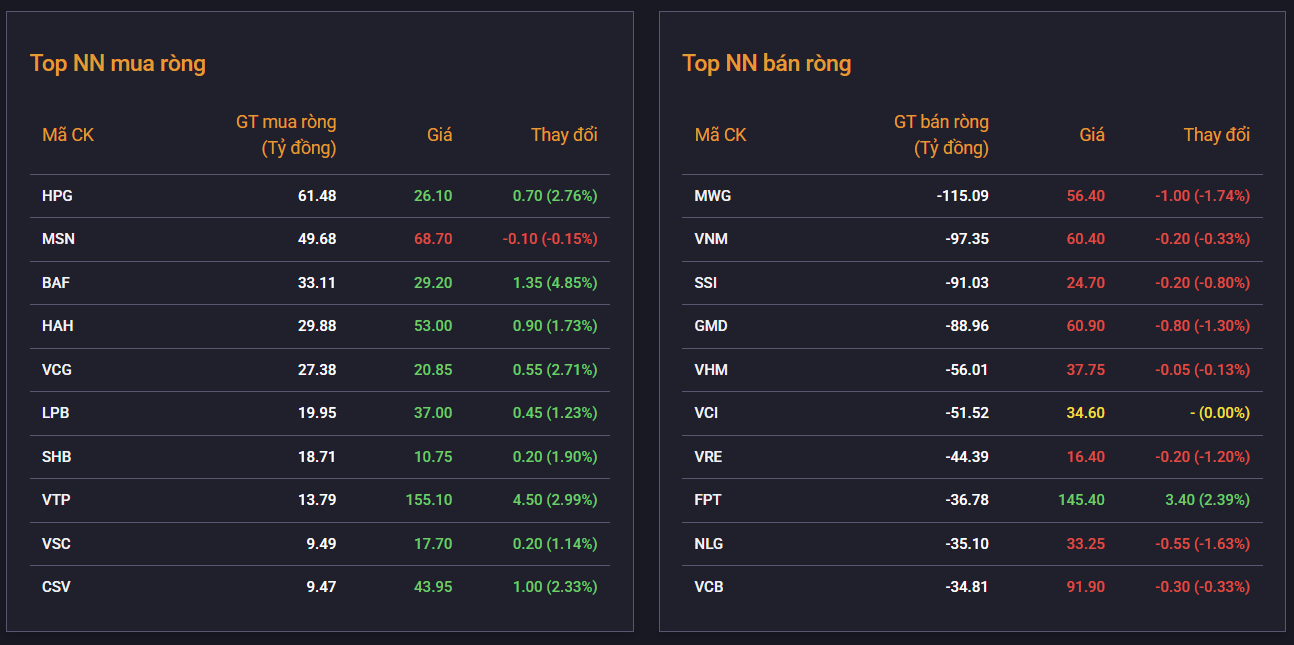
Task: Click the SSI stock code
Action: pos(706,283)
